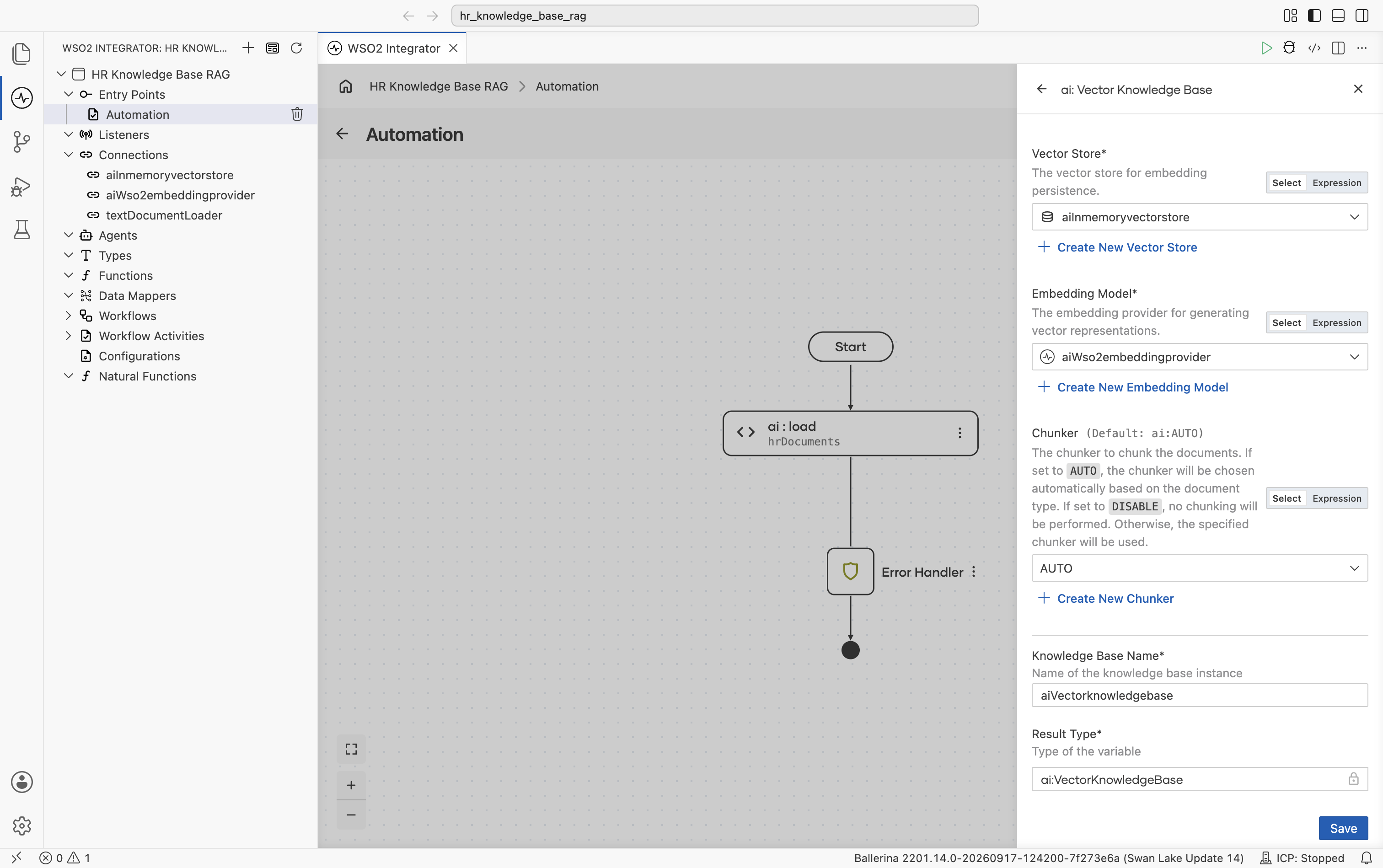
Task: Switch Embedding Model field to Expression mode
Action: tap(1336, 322)
